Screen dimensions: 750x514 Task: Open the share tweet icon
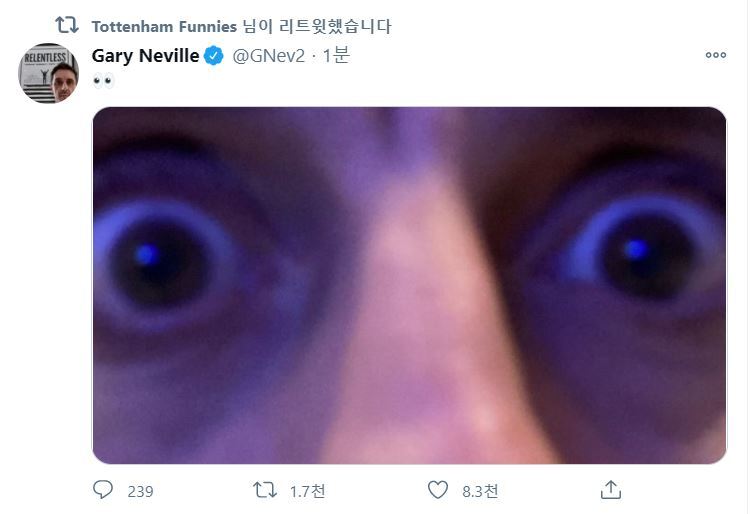(610, 490)
